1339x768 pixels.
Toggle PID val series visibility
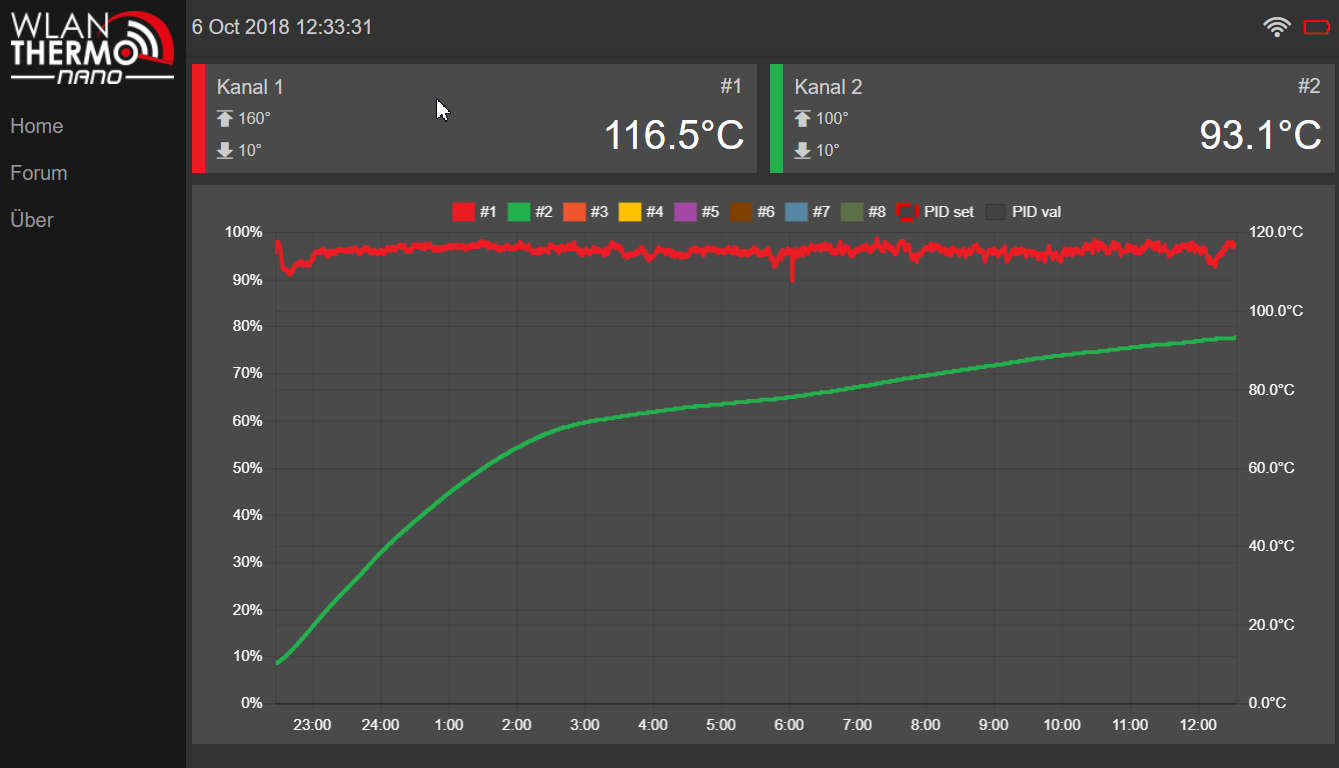[1023, 212]
